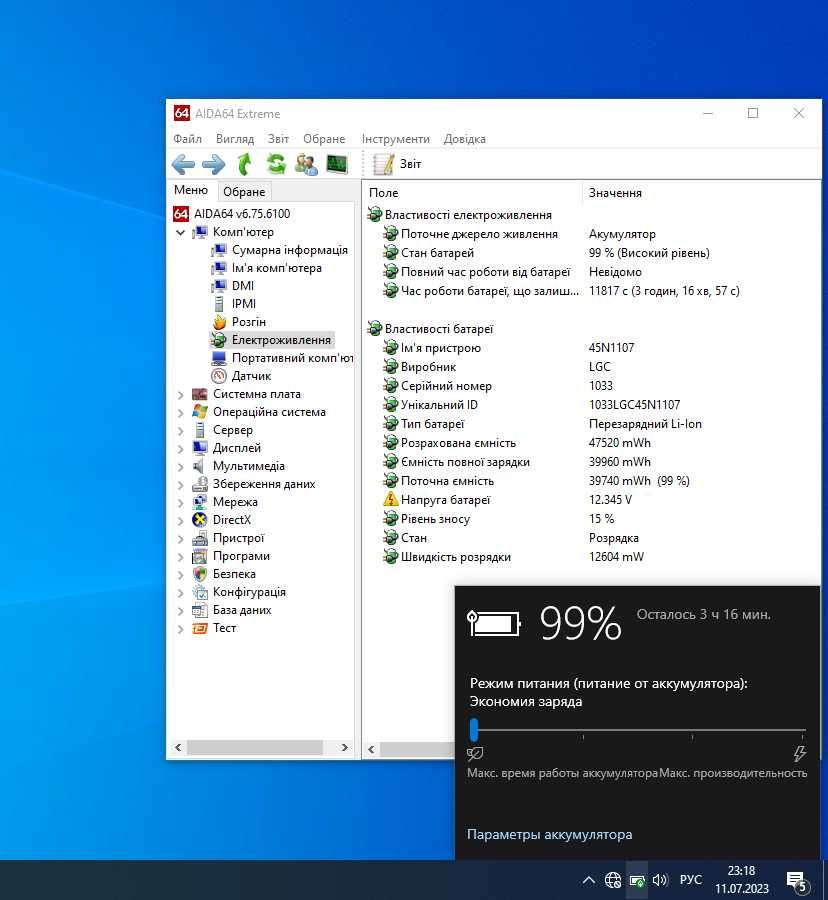Show hidden tray icons chevron
The height and width of the screenshot is (900, 828).
pyautogui.click(x=589, y=880)
